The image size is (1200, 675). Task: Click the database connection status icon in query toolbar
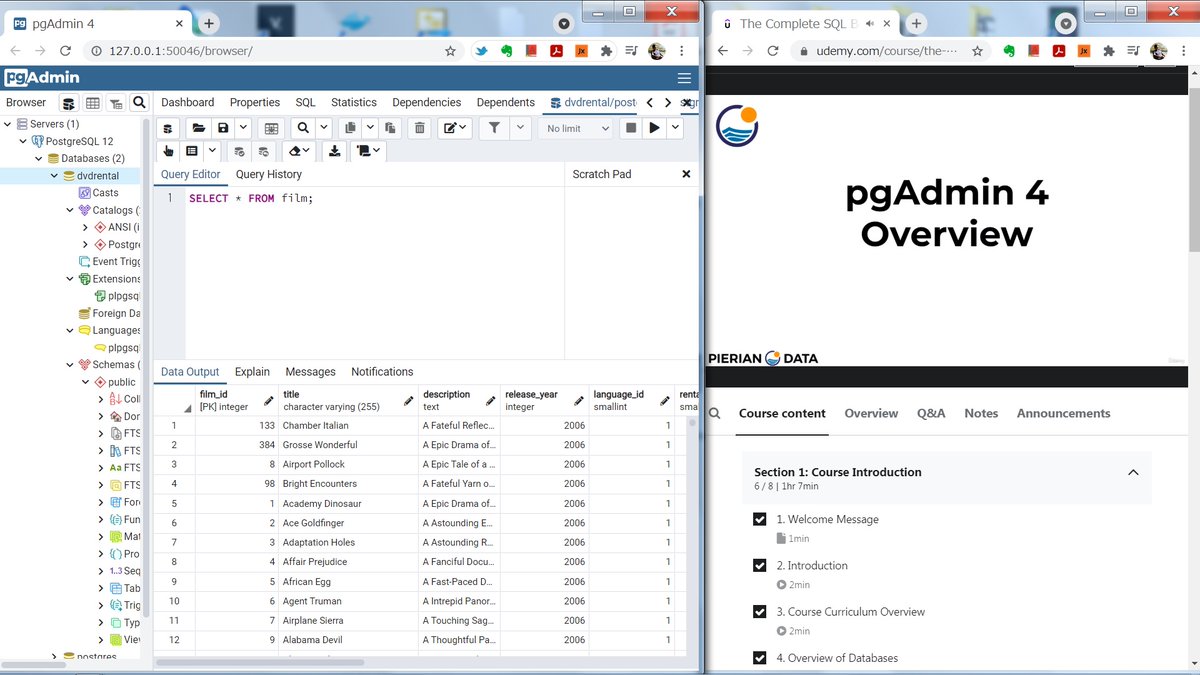tap(168, 128)
